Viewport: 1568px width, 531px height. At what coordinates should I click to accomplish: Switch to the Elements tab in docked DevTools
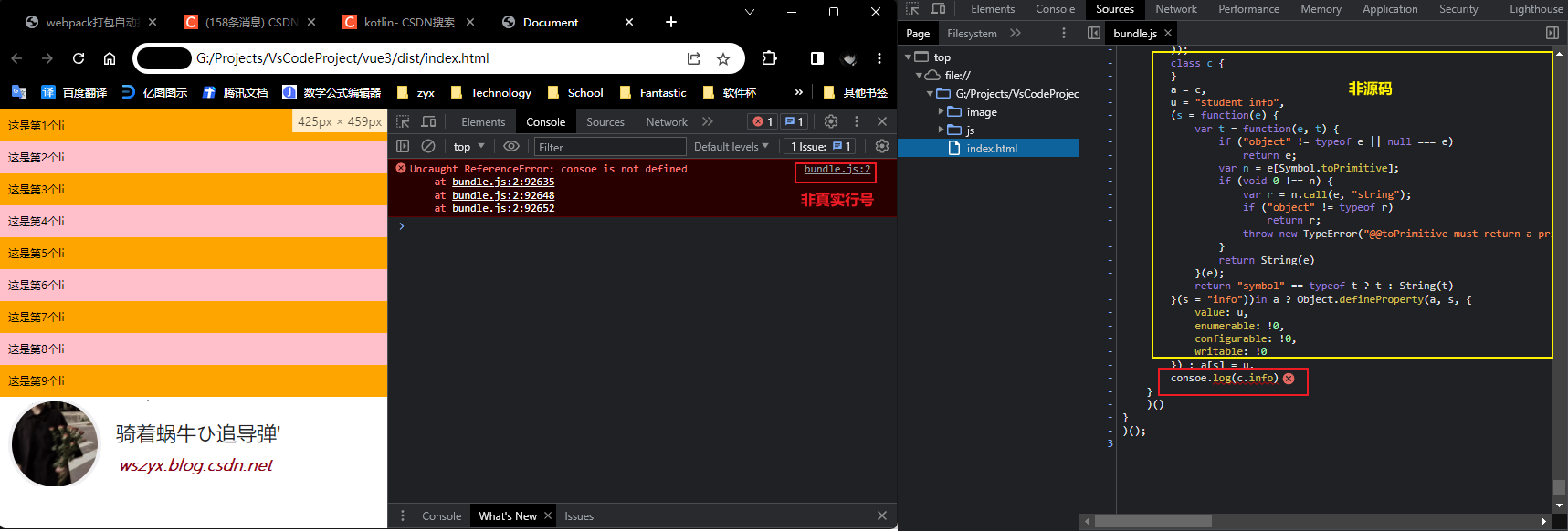pyautogui.click(x=483, y=121)
